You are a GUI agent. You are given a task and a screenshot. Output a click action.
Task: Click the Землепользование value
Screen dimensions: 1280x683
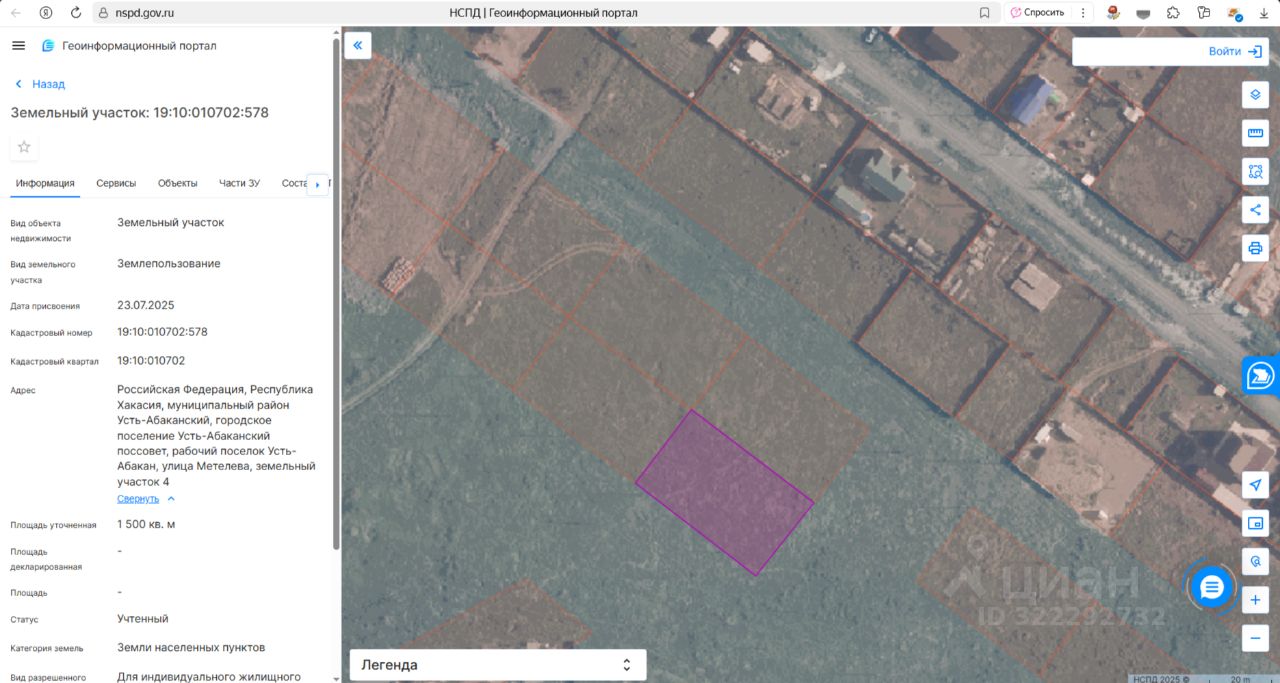pos(169,264)
